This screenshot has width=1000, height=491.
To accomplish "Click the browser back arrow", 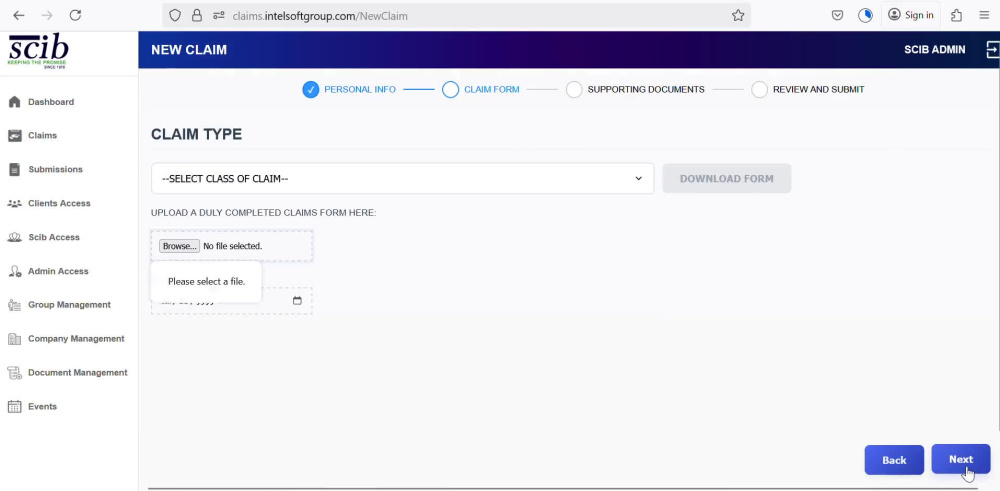I will point(19,15).
